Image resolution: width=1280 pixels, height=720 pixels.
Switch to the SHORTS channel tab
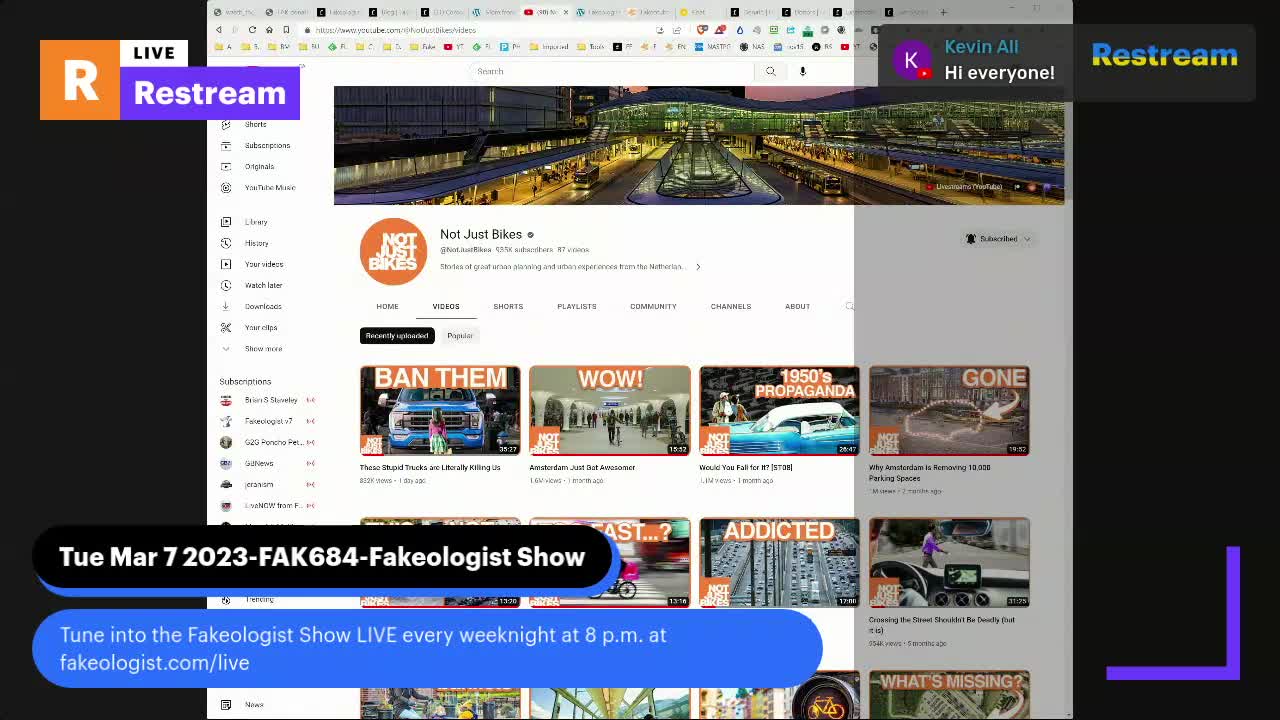508,306
